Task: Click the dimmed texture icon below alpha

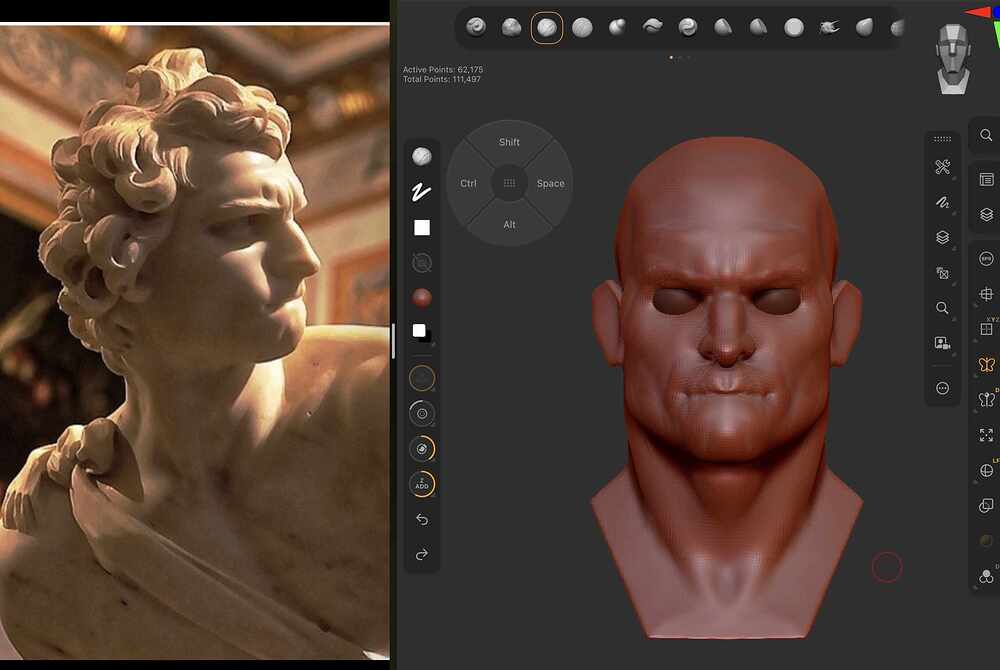Action: (x=422, y=263)
